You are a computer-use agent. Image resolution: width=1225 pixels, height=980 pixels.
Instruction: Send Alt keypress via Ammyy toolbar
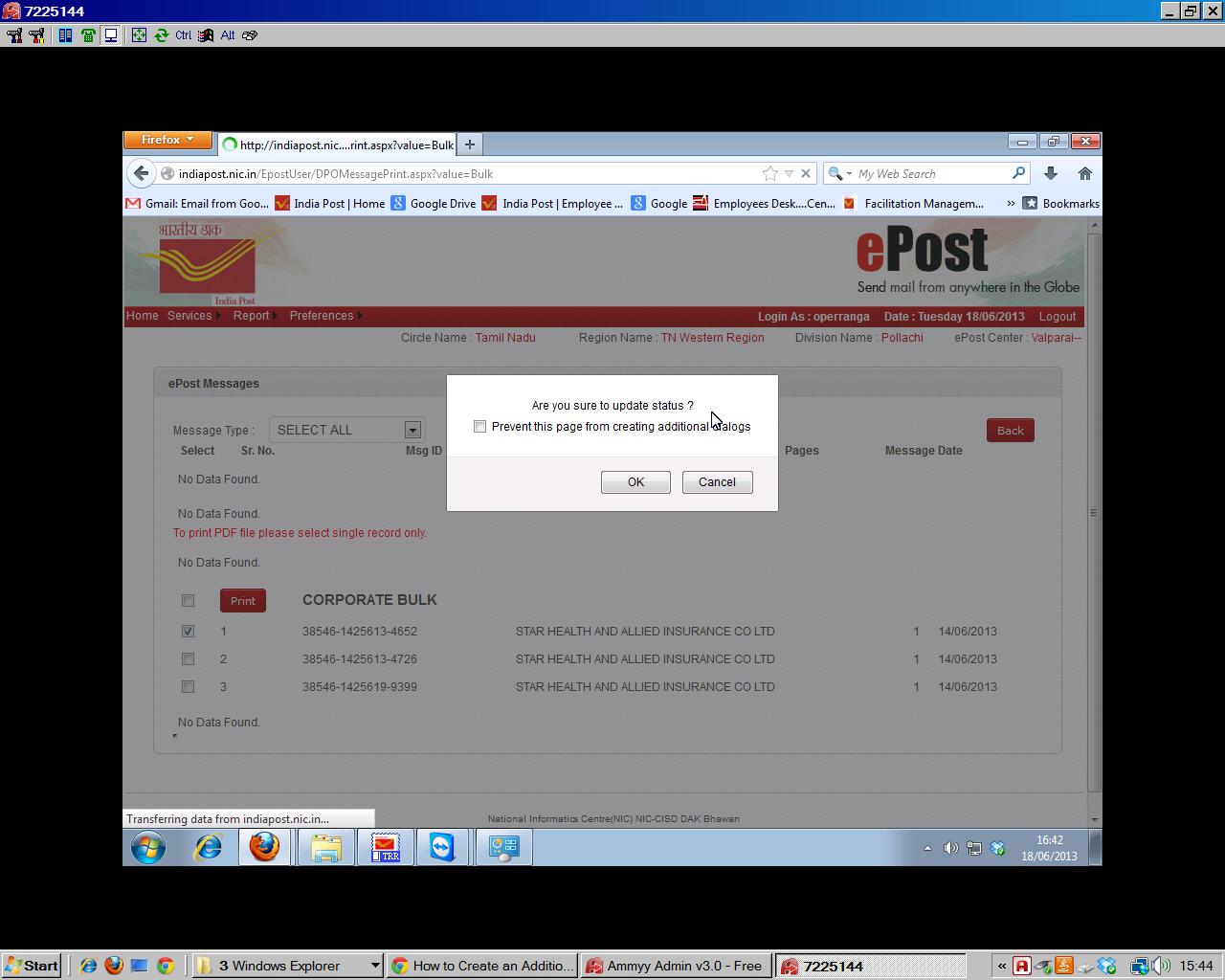(x=227, y=35)
